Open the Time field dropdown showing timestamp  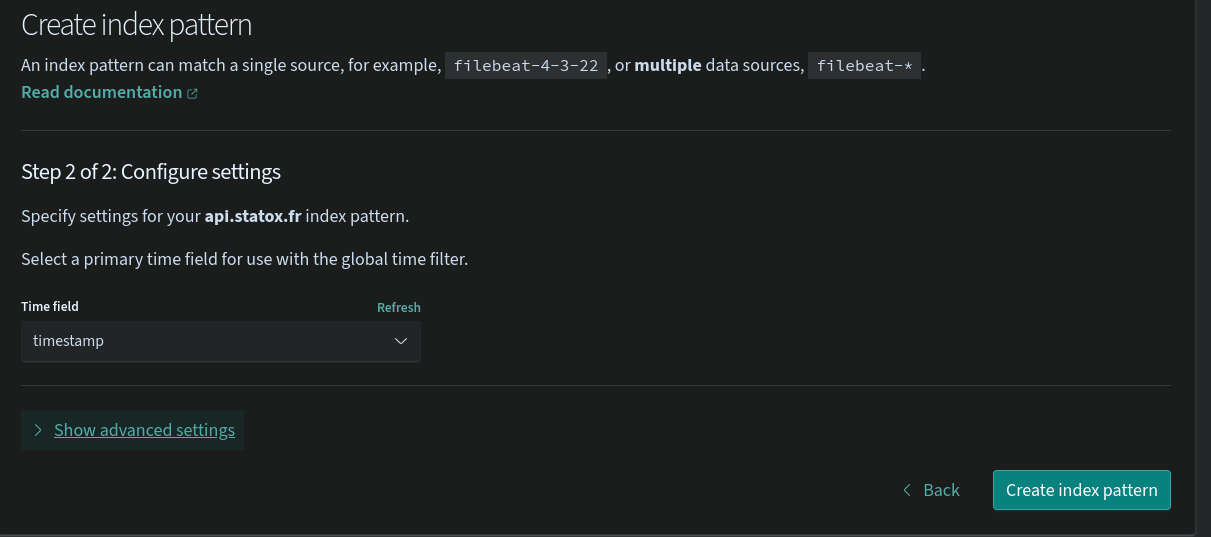tap(221, 341)
